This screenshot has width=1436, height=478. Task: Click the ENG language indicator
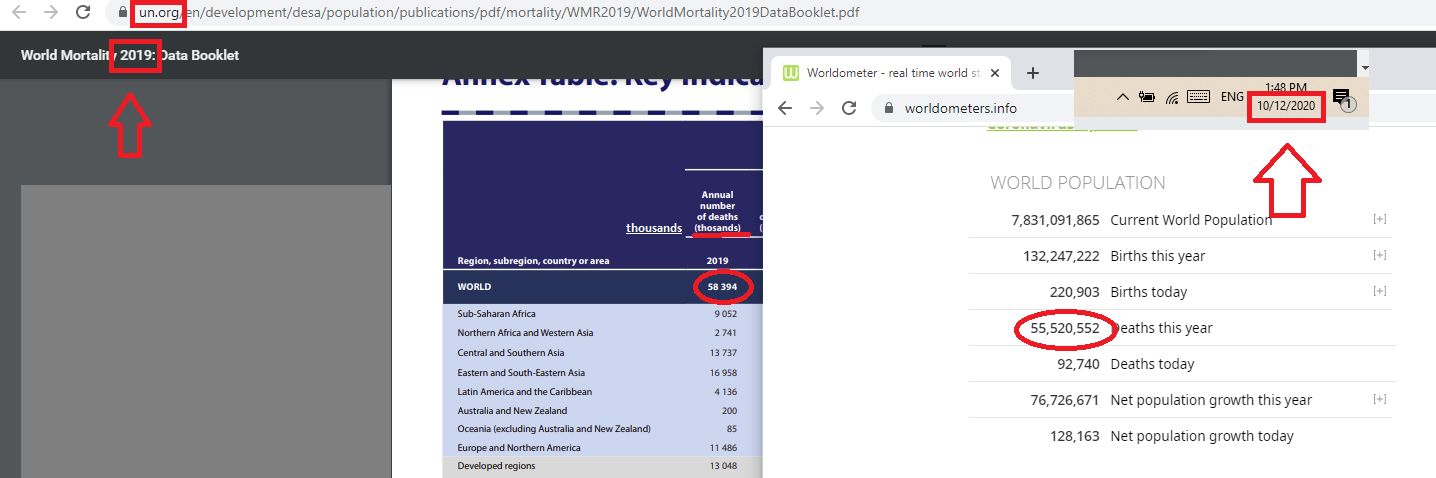pos(1232,97)
